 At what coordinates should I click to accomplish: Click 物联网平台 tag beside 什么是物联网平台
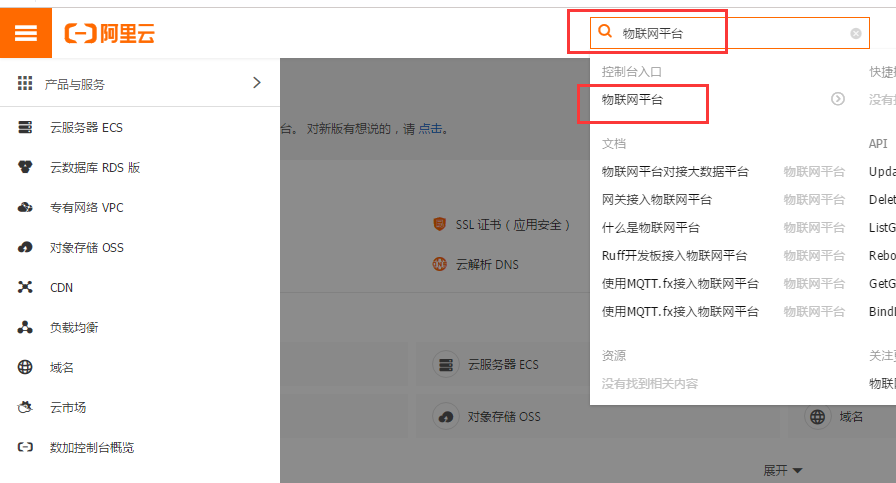tap(814, 227)
